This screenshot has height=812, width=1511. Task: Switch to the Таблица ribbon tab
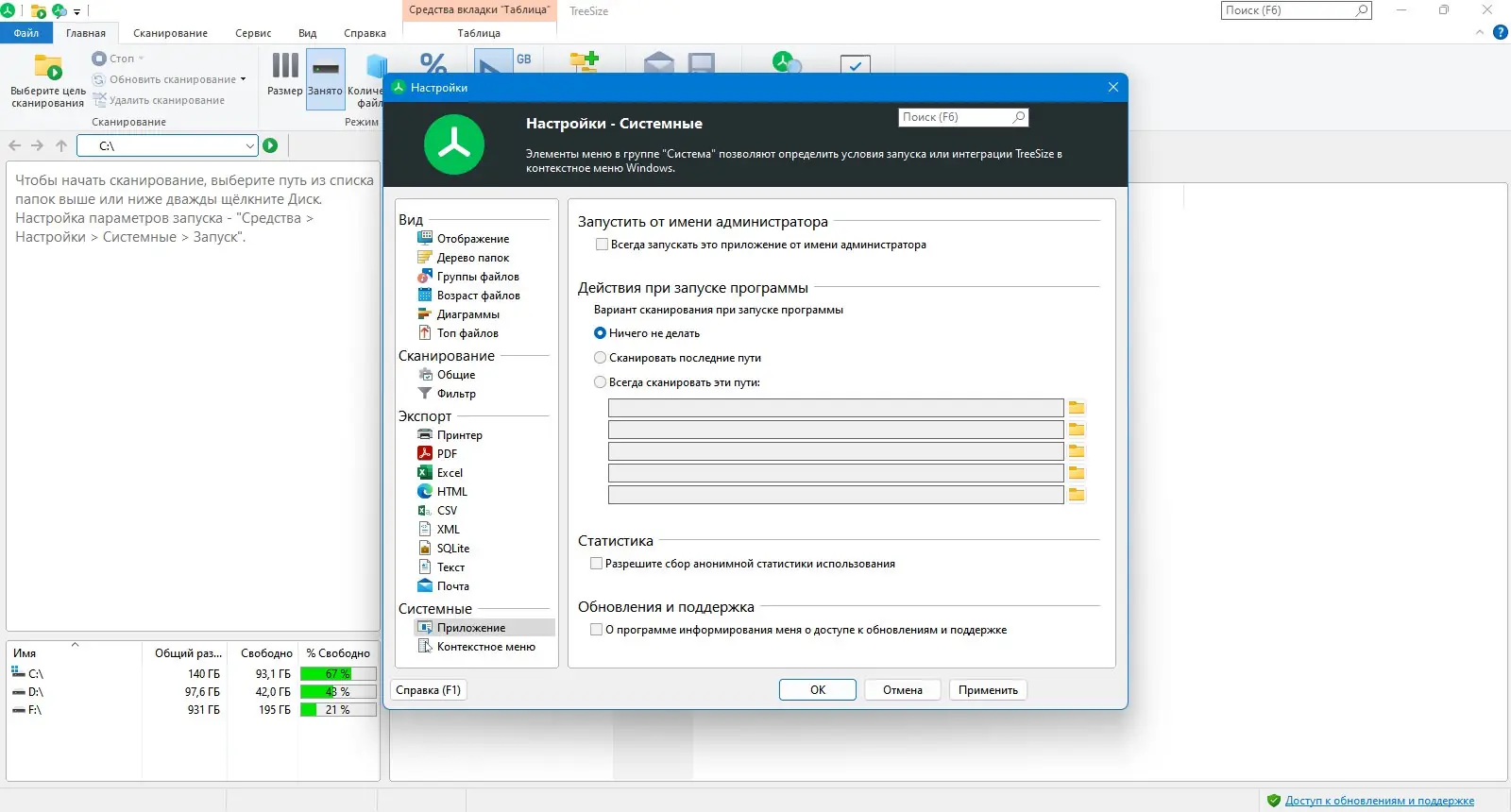point(479,33)
